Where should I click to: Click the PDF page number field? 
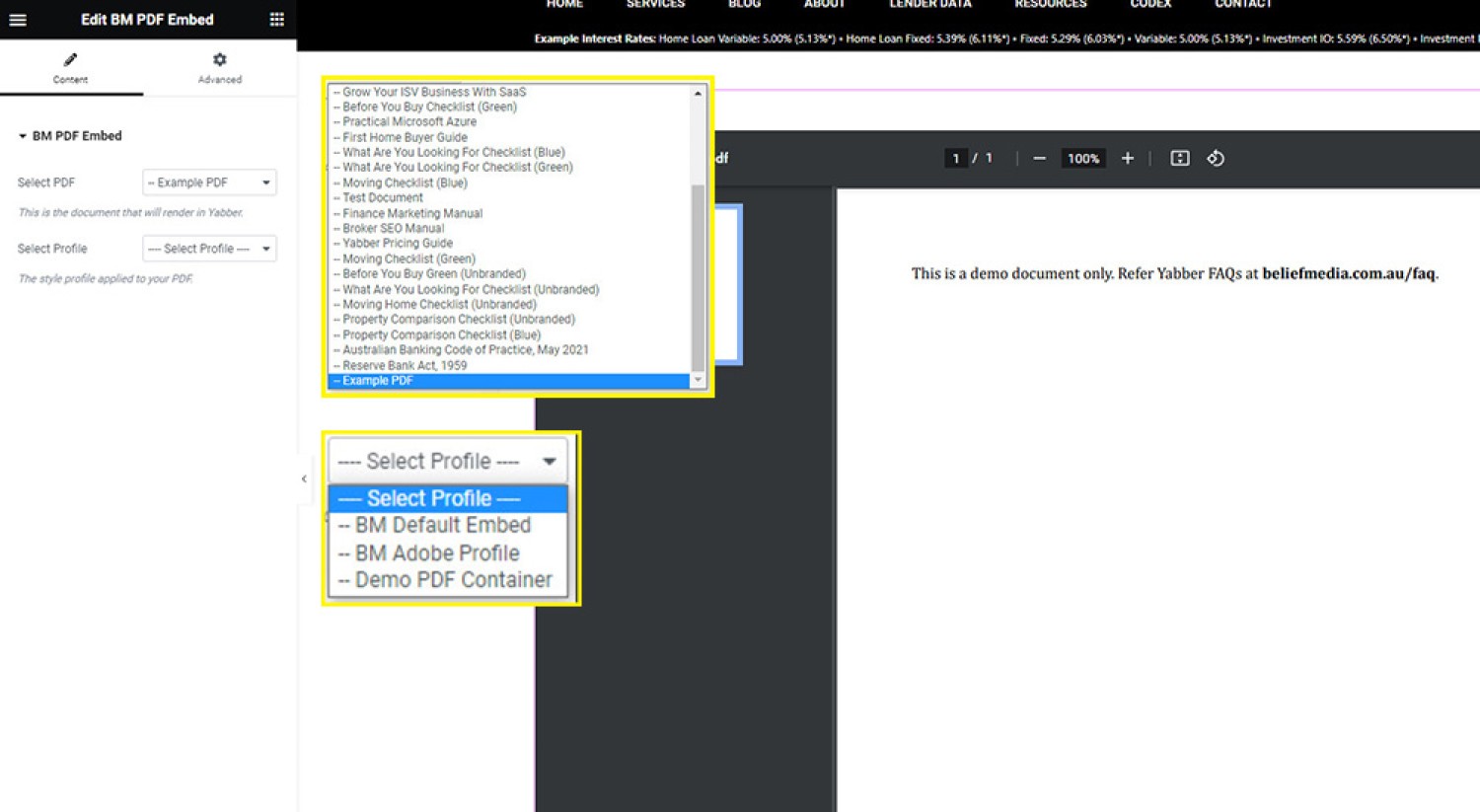click(x=956, y=159)
